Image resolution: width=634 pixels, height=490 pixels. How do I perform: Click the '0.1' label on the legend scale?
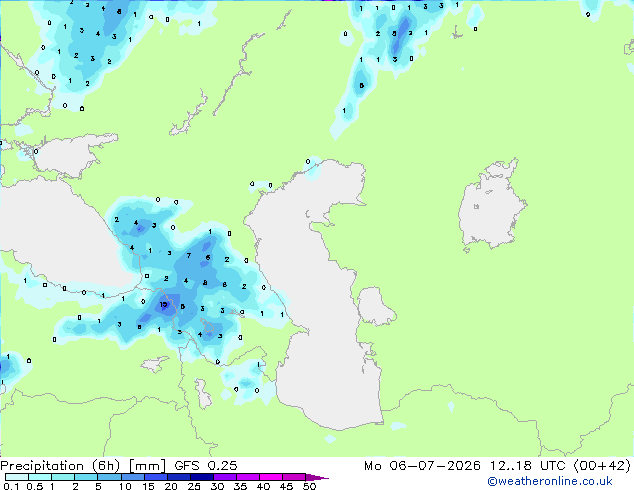click(x=12, y=486)
